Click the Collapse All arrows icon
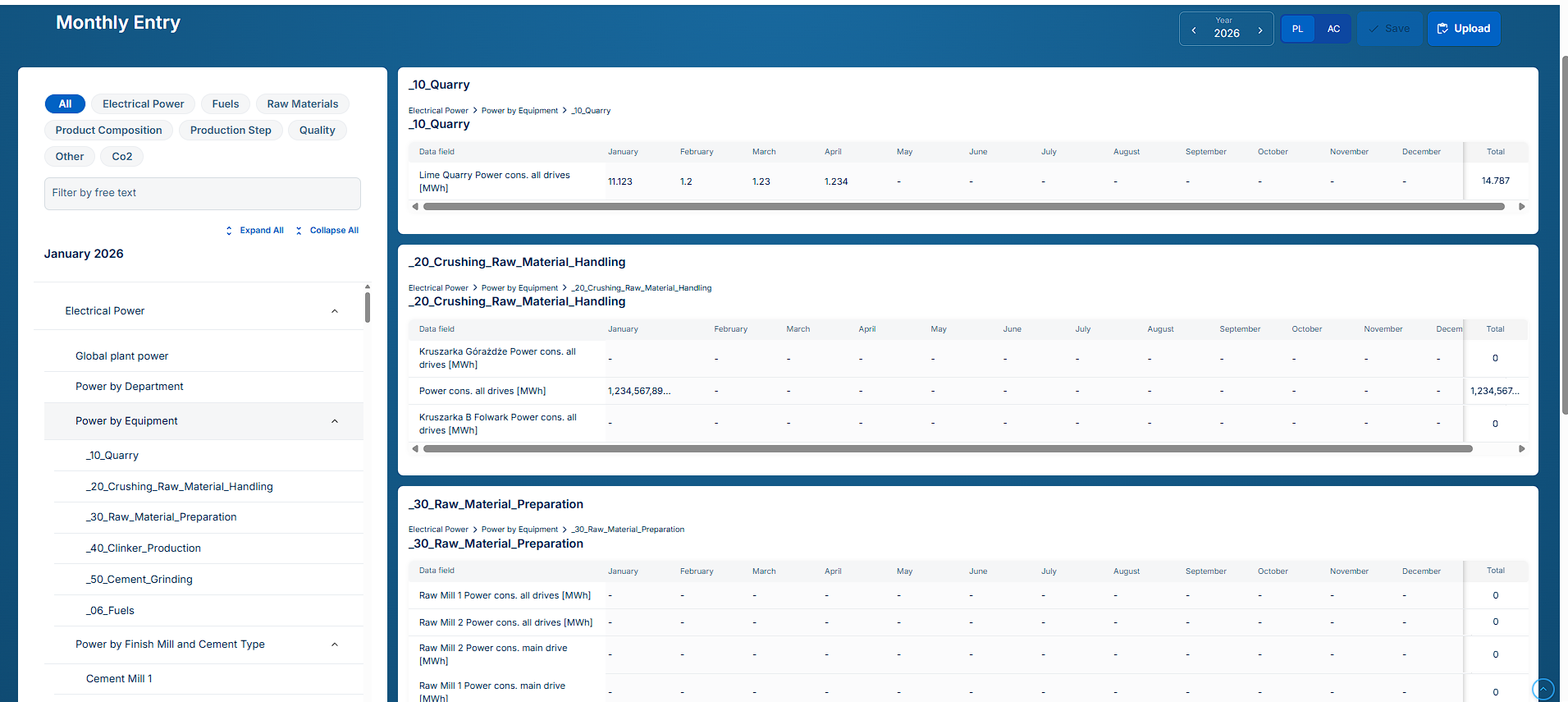This screenshot has width=1568, height=702. tap(299, 231)
